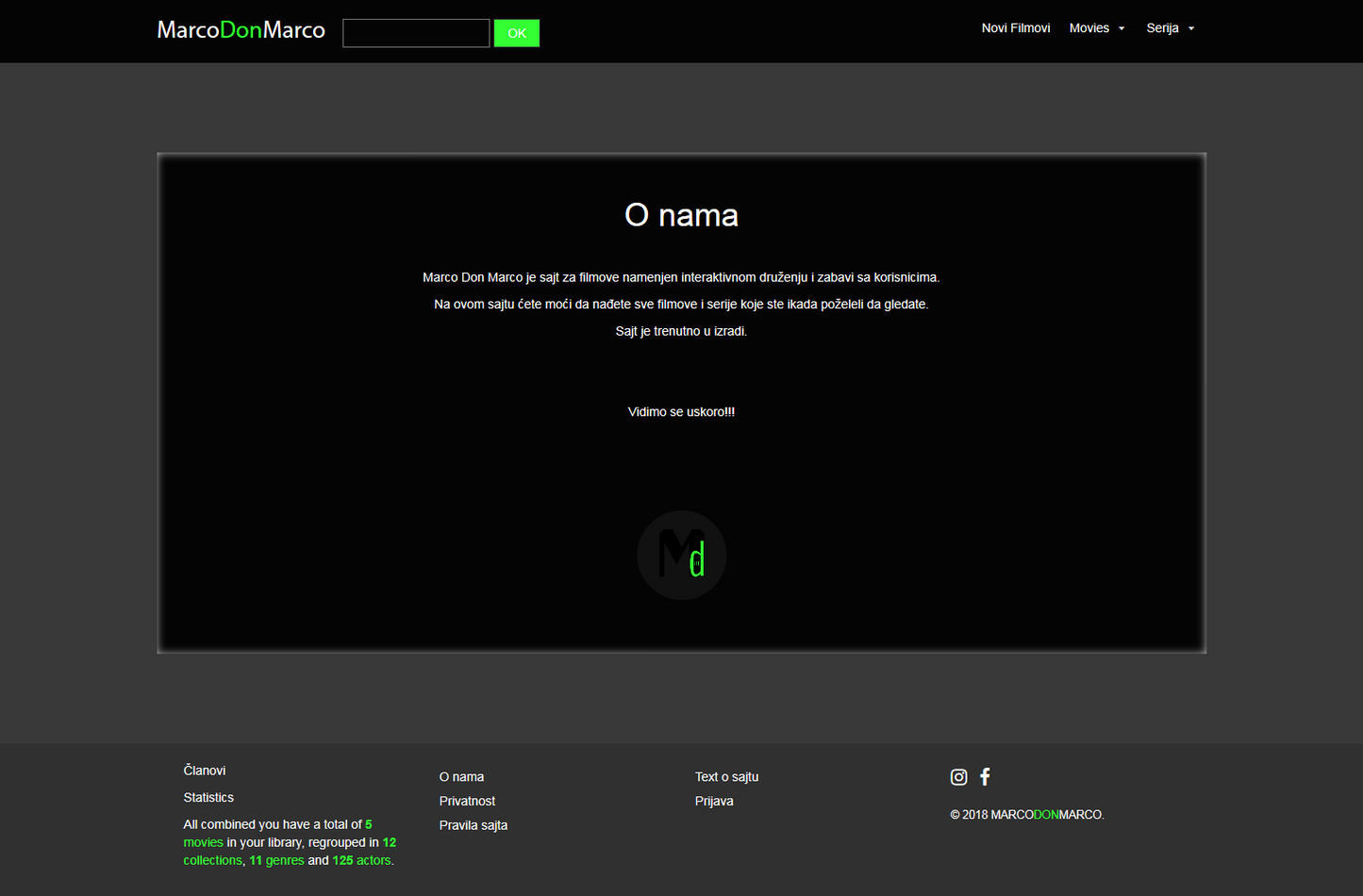This screenshot has width=1363, height=896.
Task: Open Novi Filmovi in navigation
Action: pos(1015,28)
